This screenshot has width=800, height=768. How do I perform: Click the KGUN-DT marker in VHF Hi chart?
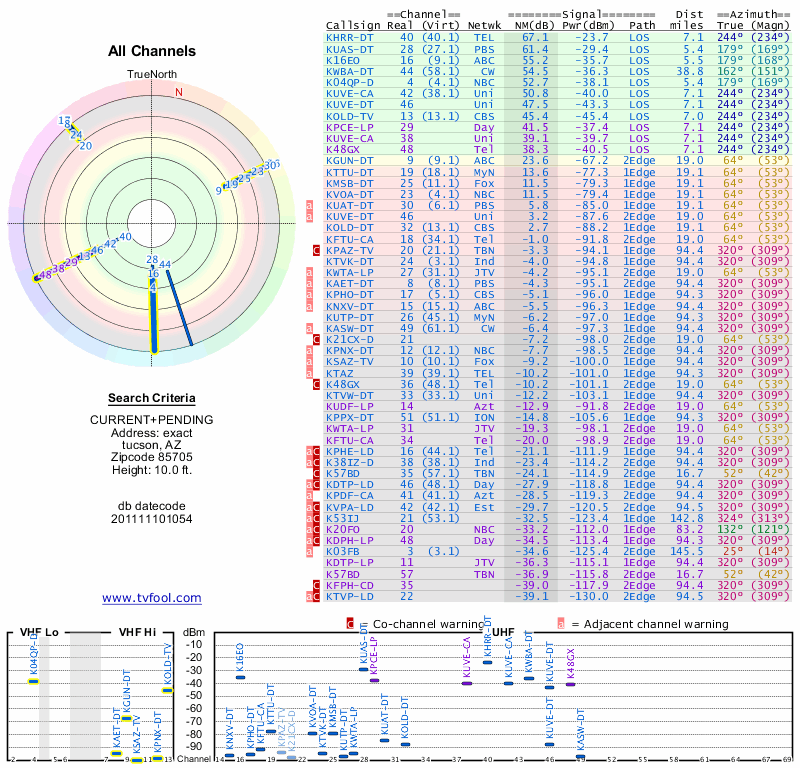pyautogui.click(x=127, y=719)
